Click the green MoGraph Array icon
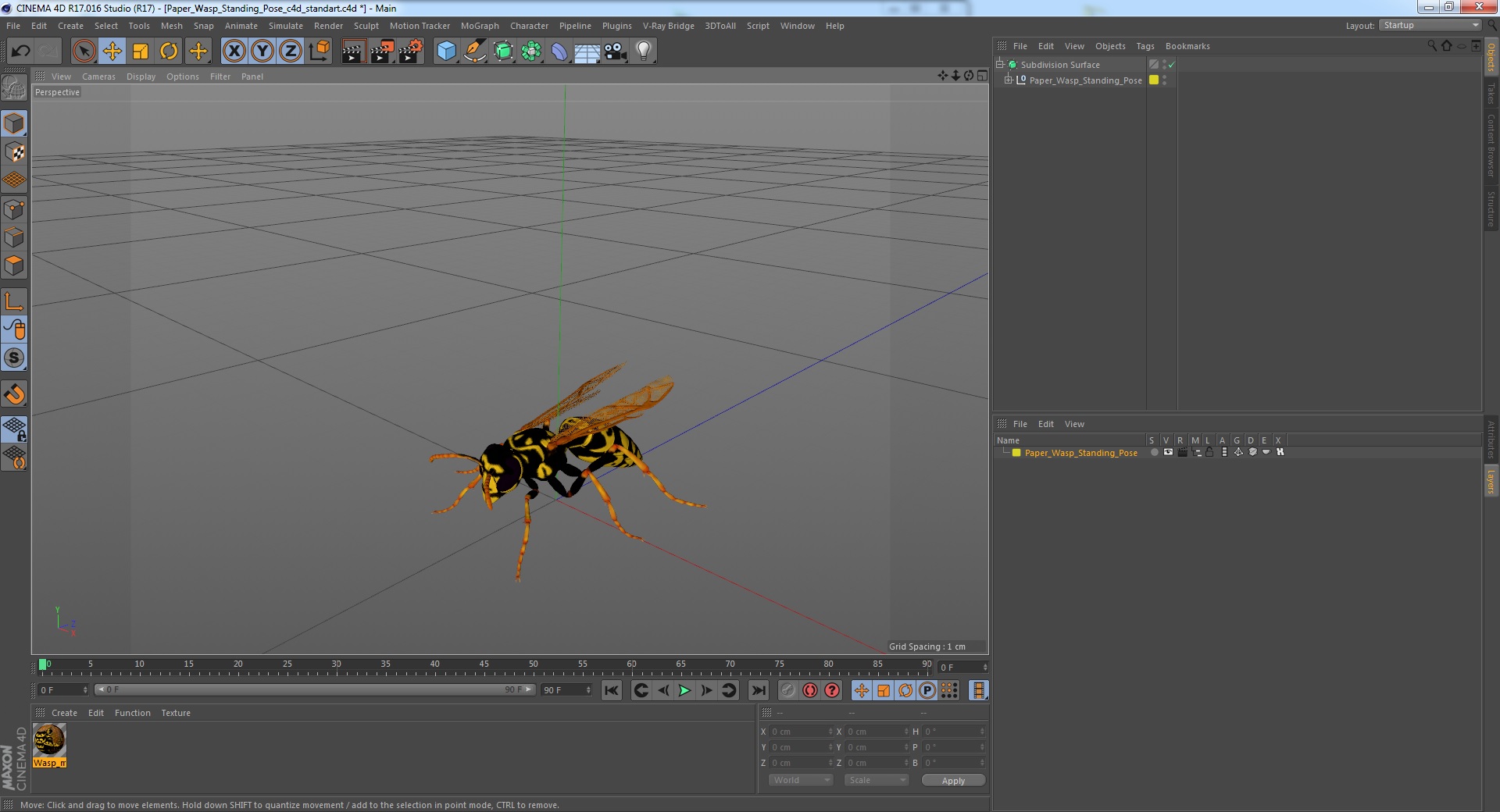 point(531,52)
